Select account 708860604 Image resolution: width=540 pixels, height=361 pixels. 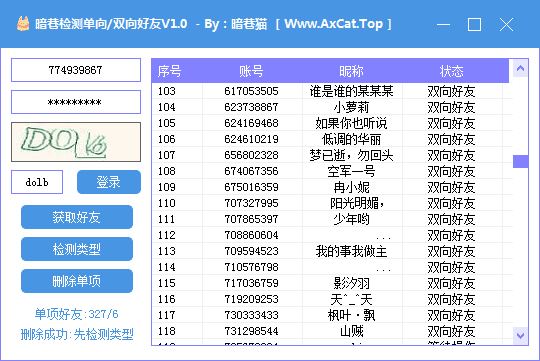pyautogui.click(x=251, y=235)
